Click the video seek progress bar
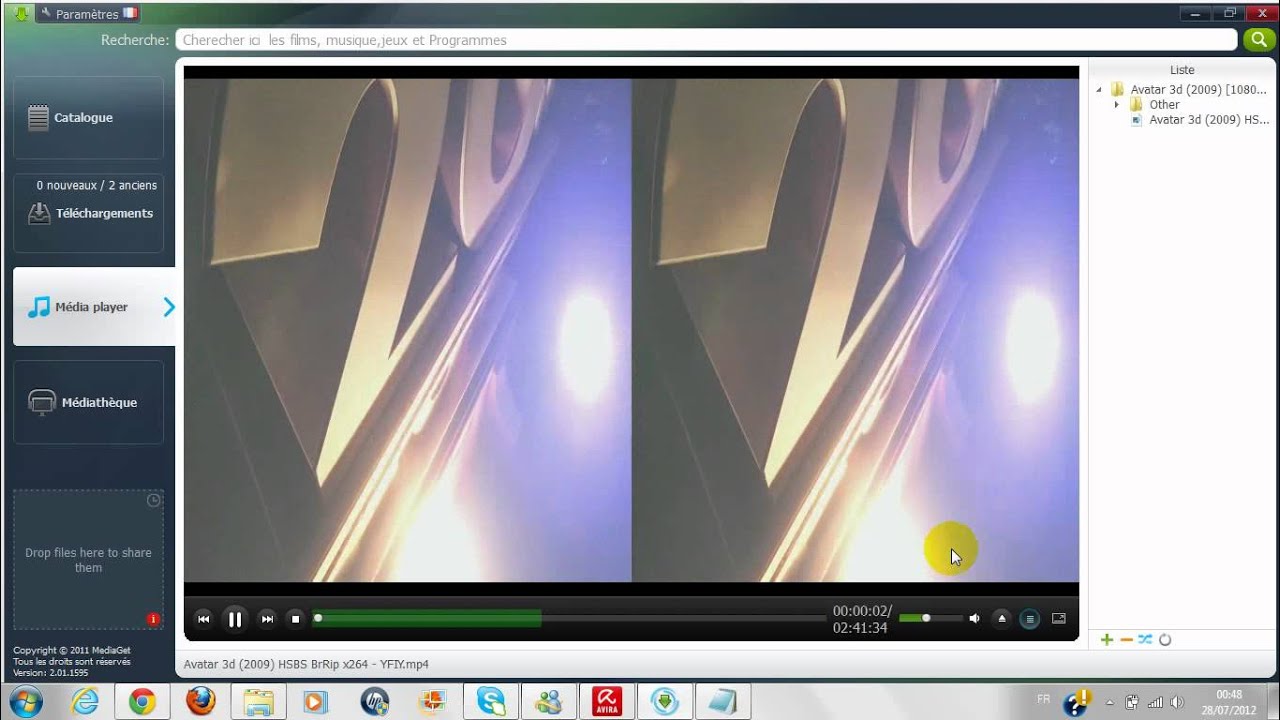The height and width of the screenshot is (720, 1280). tap(569, 619)
